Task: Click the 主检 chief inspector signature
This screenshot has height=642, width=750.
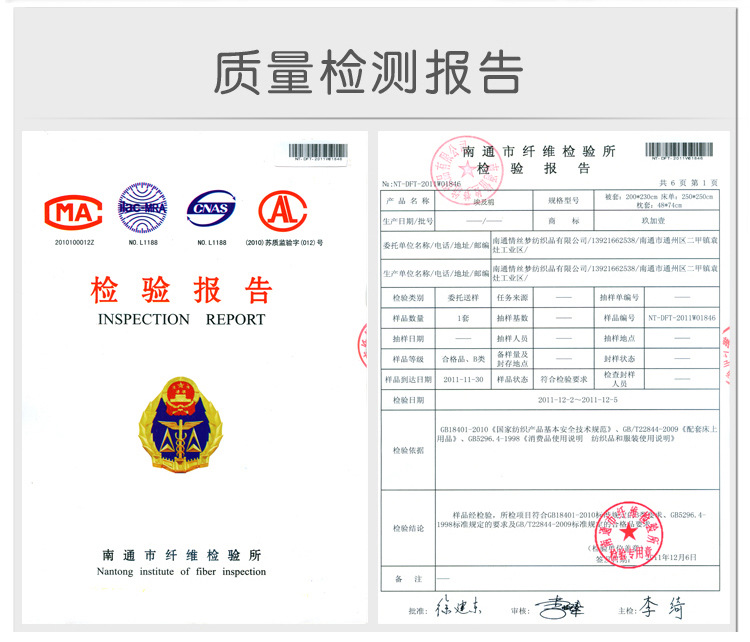Action: (x=663, y=607)
